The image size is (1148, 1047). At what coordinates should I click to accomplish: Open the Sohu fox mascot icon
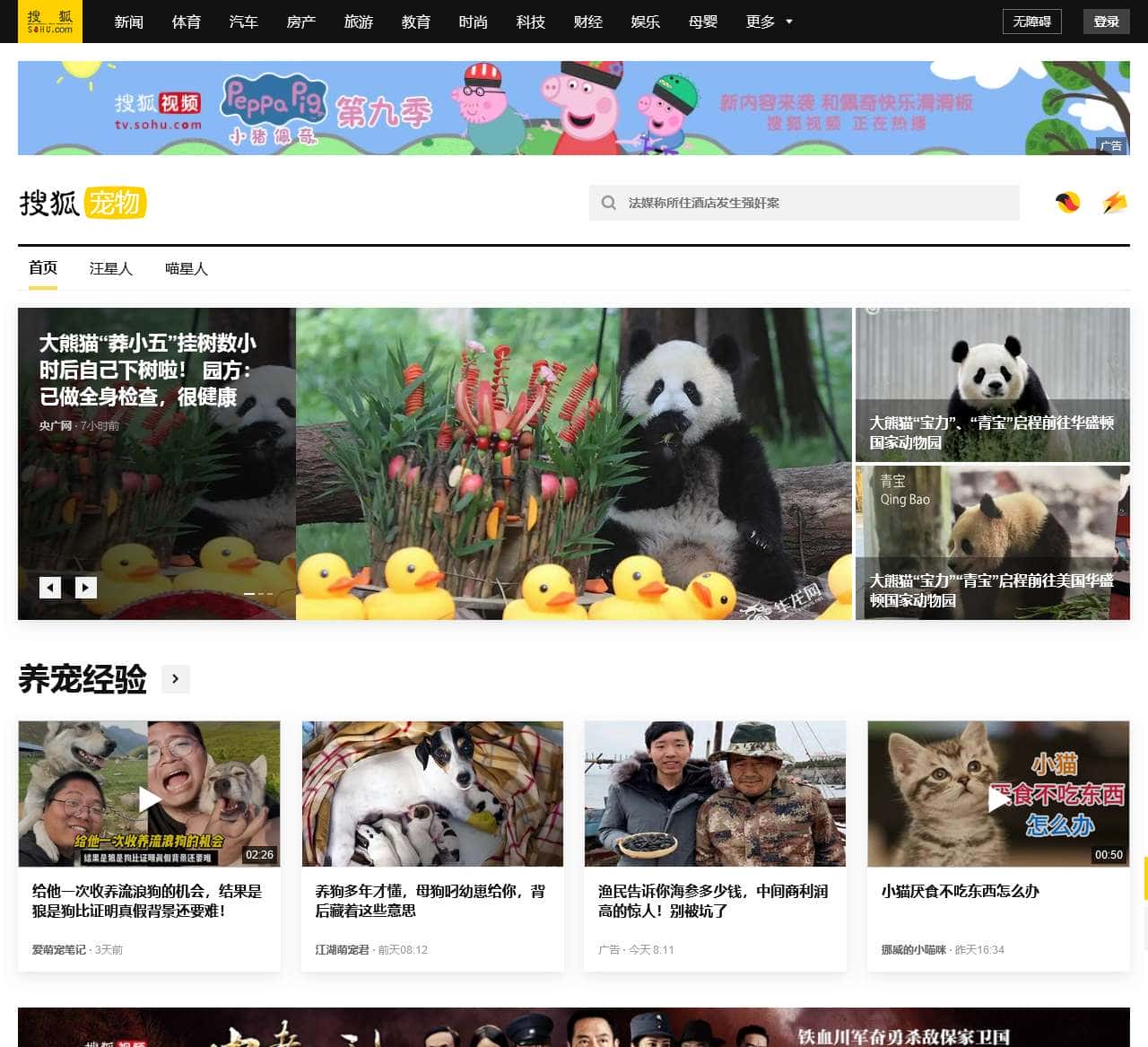pos(1067,203)
